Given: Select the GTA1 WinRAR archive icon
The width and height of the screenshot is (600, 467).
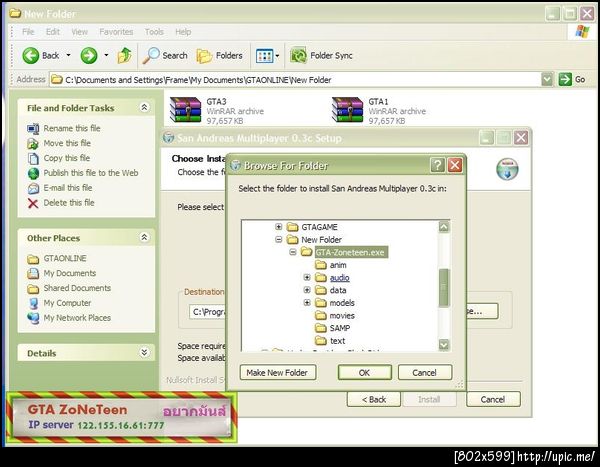Looking at the screenshot, I should (347, 110).
